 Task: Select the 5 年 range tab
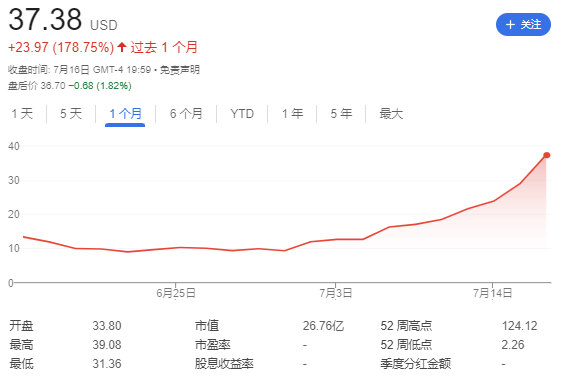tap(341, 114)
